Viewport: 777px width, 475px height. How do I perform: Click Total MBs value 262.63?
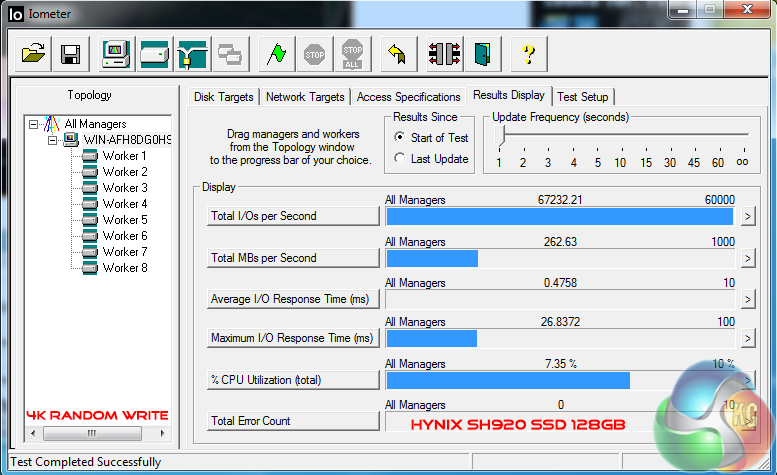pyautogui.click(x=560, y=242)
